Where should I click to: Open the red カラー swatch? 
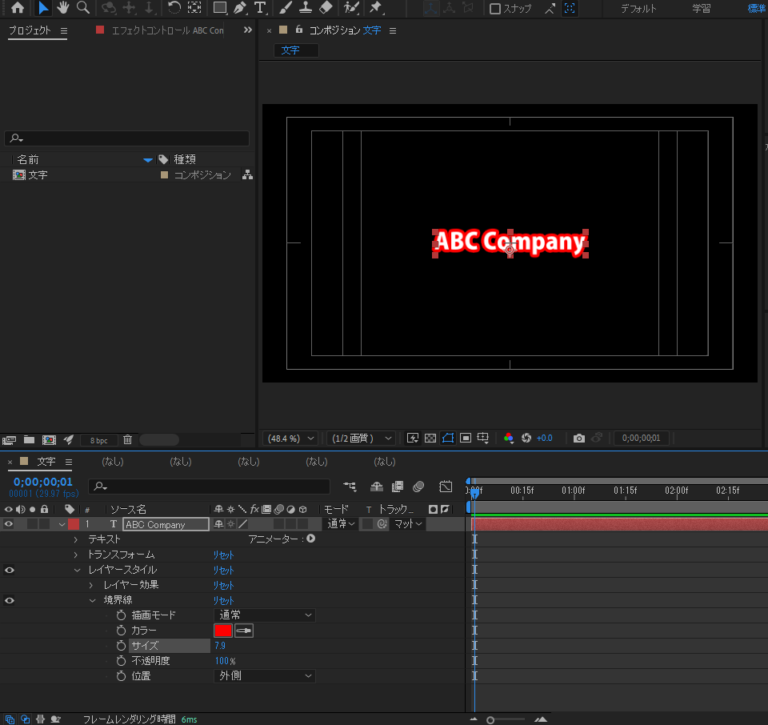223,631
